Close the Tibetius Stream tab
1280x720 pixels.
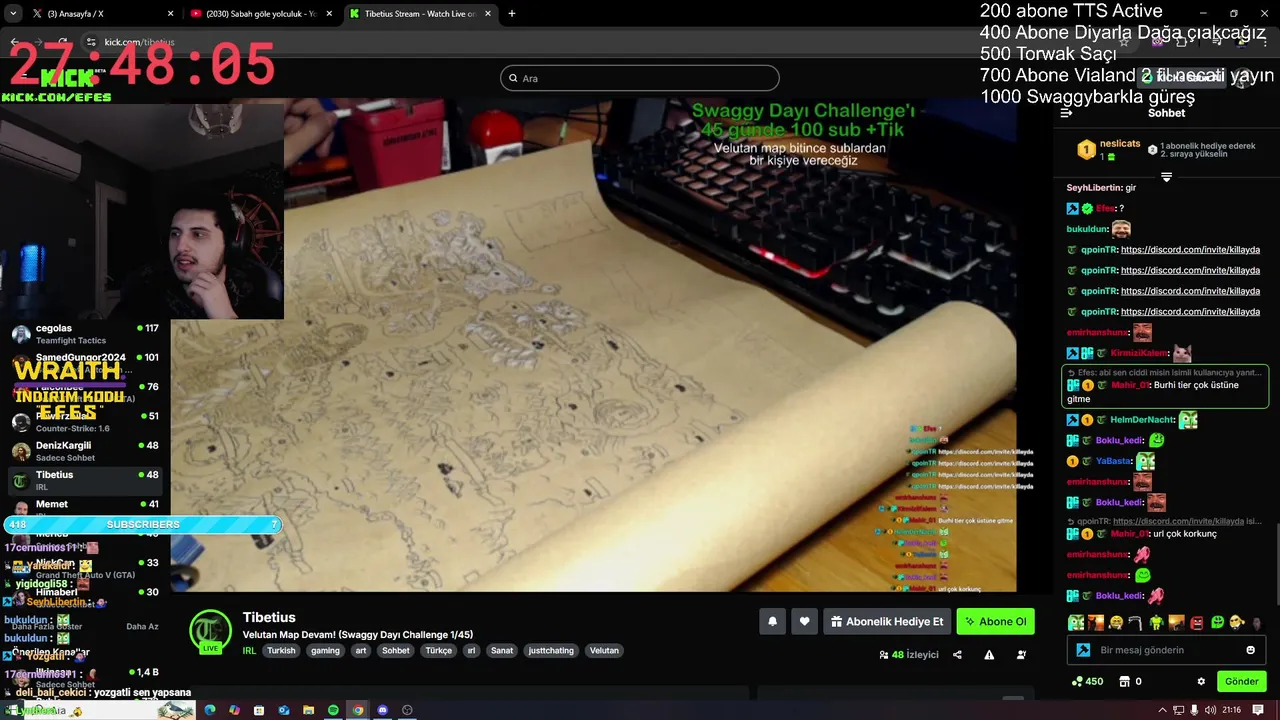point(488,14)
